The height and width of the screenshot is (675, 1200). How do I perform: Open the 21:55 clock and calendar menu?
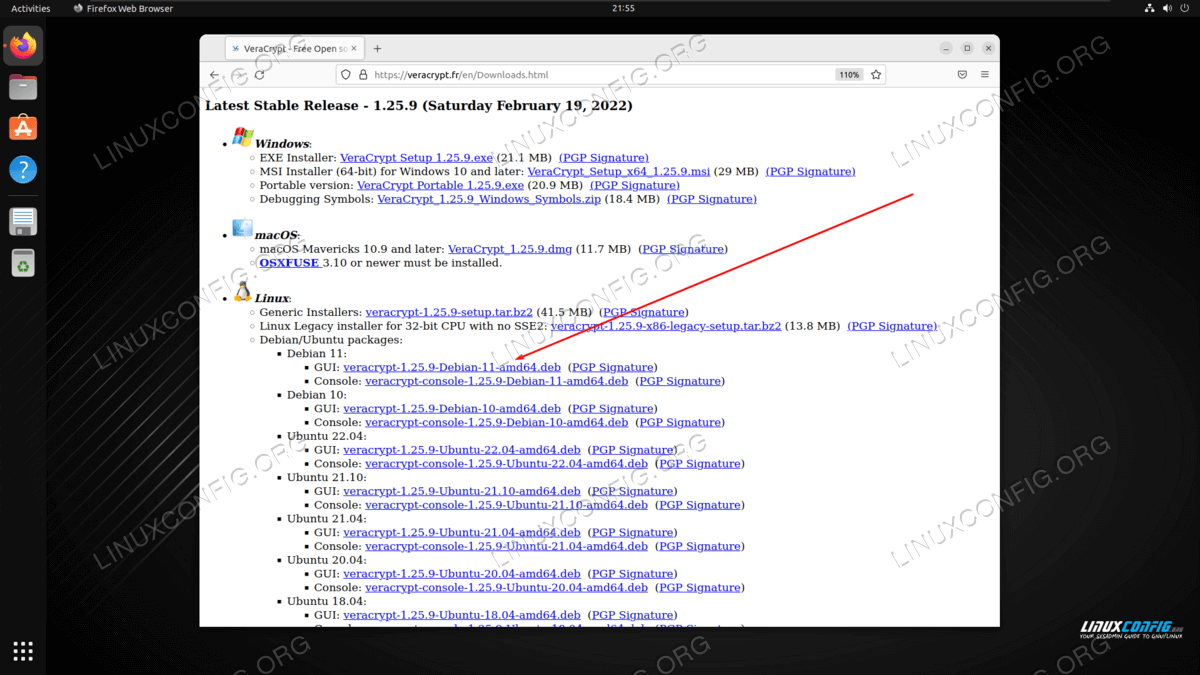coord(623,8)
